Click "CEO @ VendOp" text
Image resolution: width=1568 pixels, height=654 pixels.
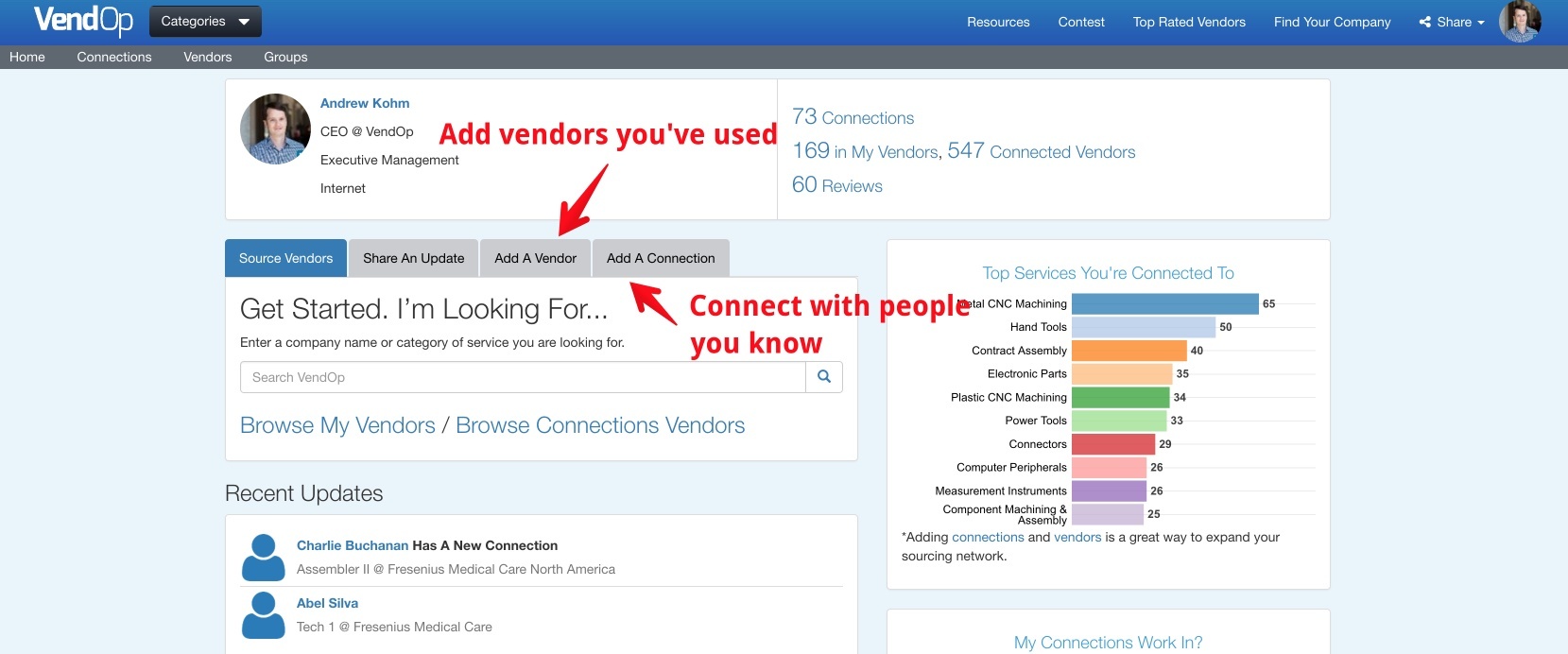click(x=367, y=131)
